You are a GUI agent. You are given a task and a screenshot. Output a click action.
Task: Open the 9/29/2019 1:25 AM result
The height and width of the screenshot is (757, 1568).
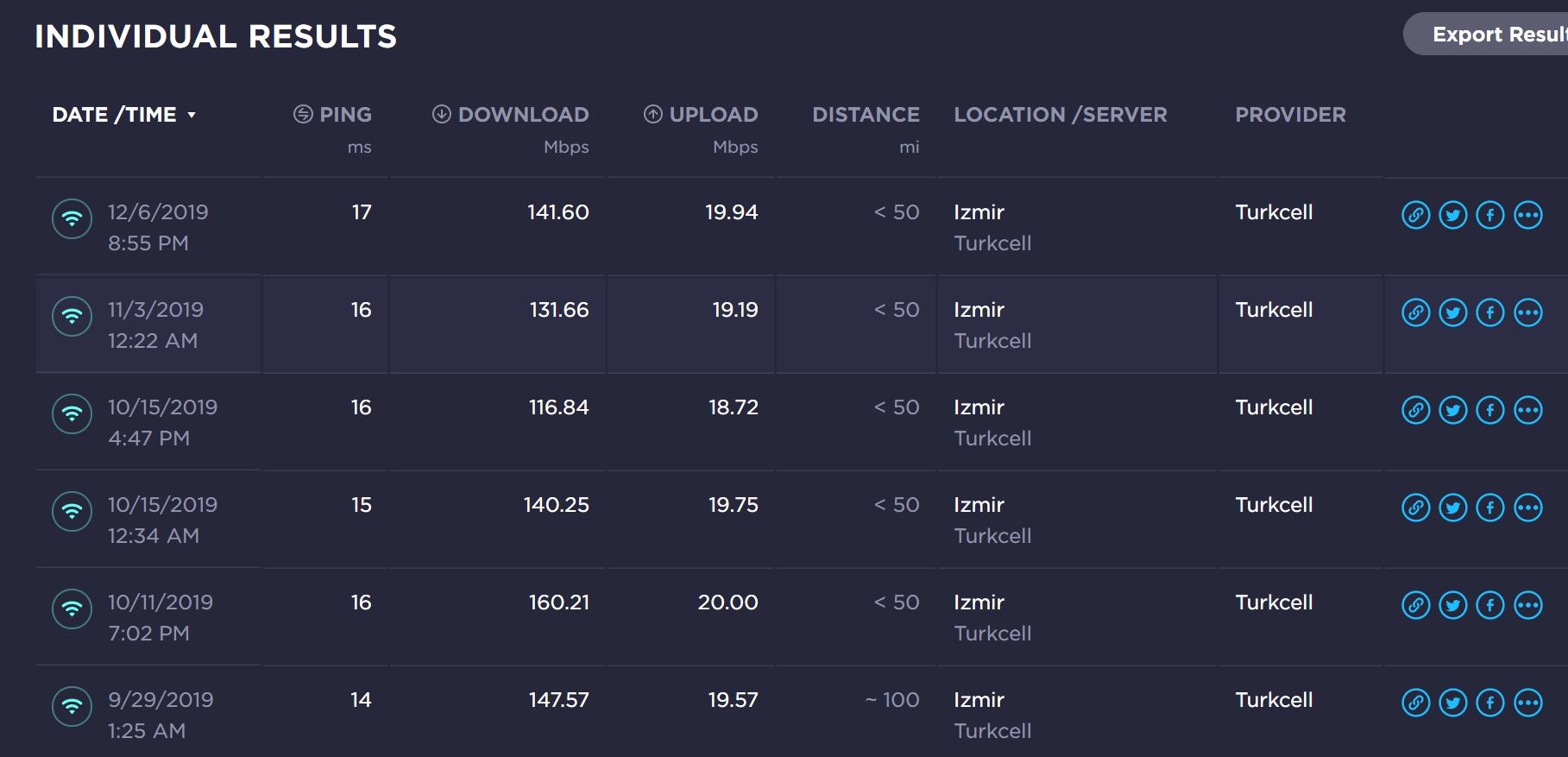point(160,716)
